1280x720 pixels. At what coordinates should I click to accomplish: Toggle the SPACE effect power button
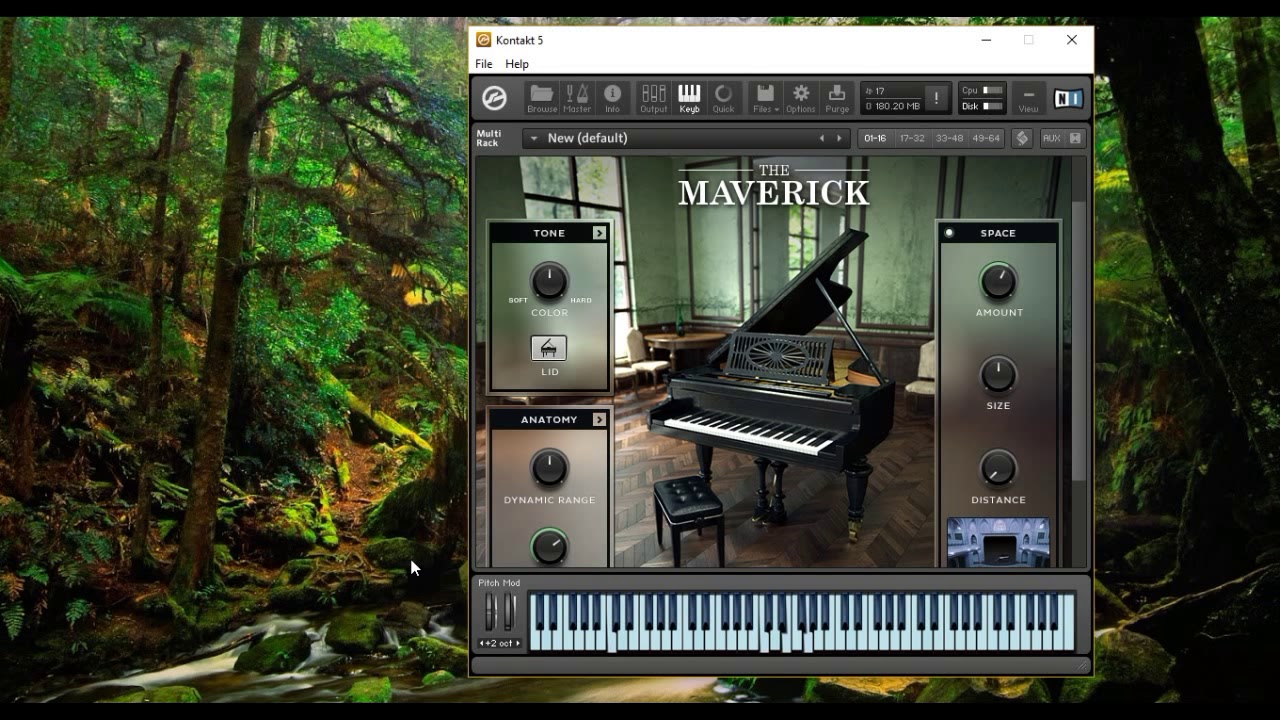point(949,233)
